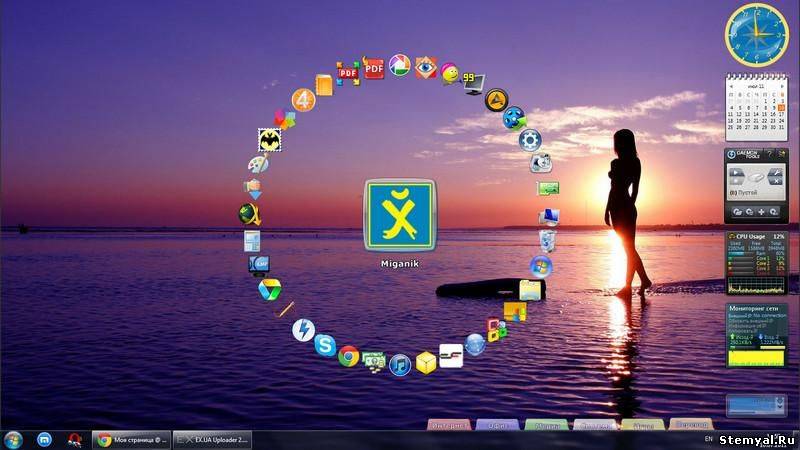800x450 pixels.
Task: Switch to Chrome Моя страница taskbar window
Action: [132, 440]
